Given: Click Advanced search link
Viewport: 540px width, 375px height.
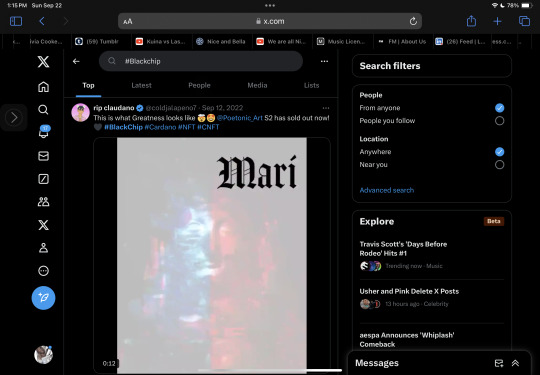Looking at the screenshot, I should [386, 190].
